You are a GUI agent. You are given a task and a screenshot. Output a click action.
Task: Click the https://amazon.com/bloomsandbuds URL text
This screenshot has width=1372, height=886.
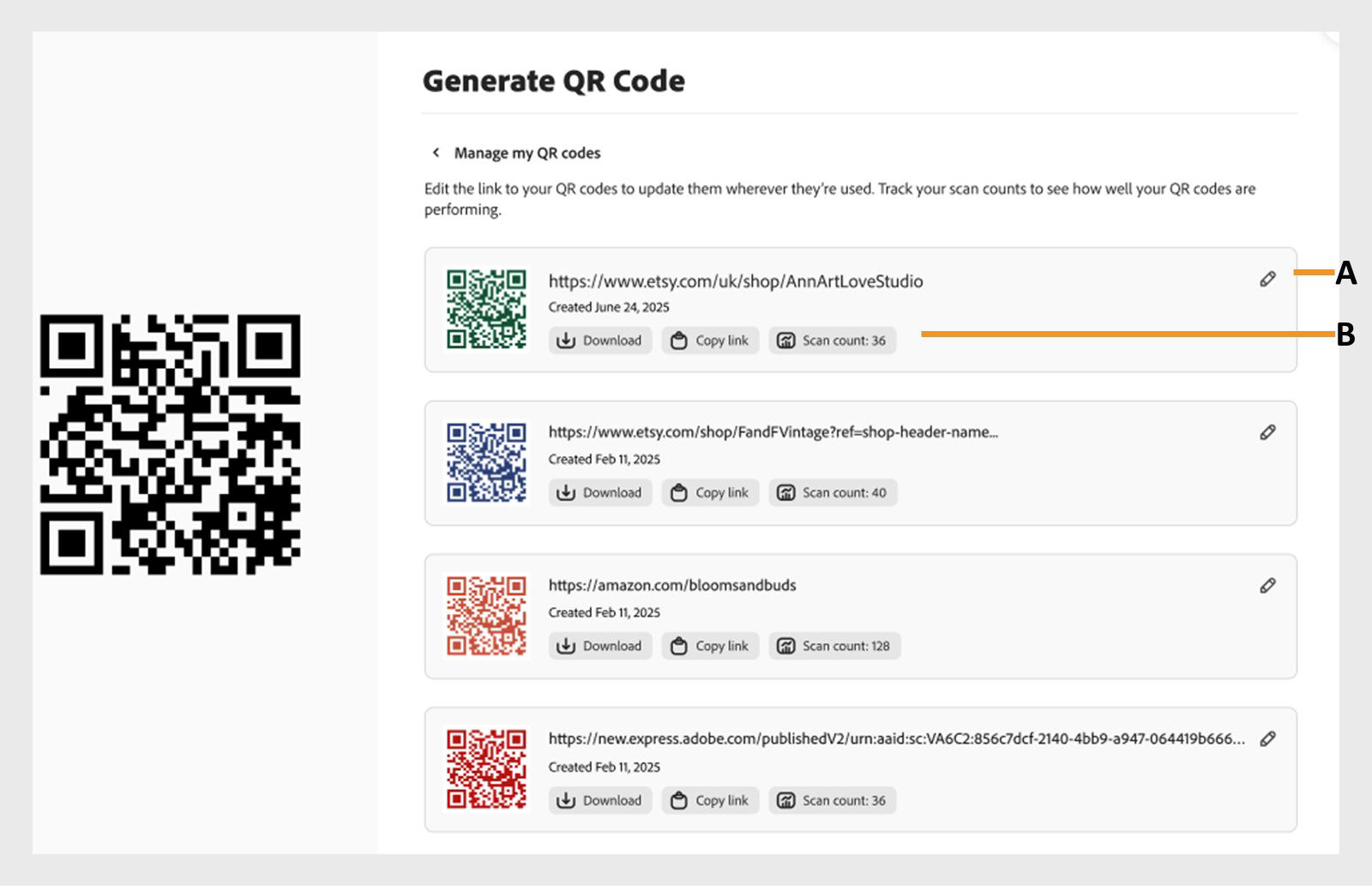point(672,586)
